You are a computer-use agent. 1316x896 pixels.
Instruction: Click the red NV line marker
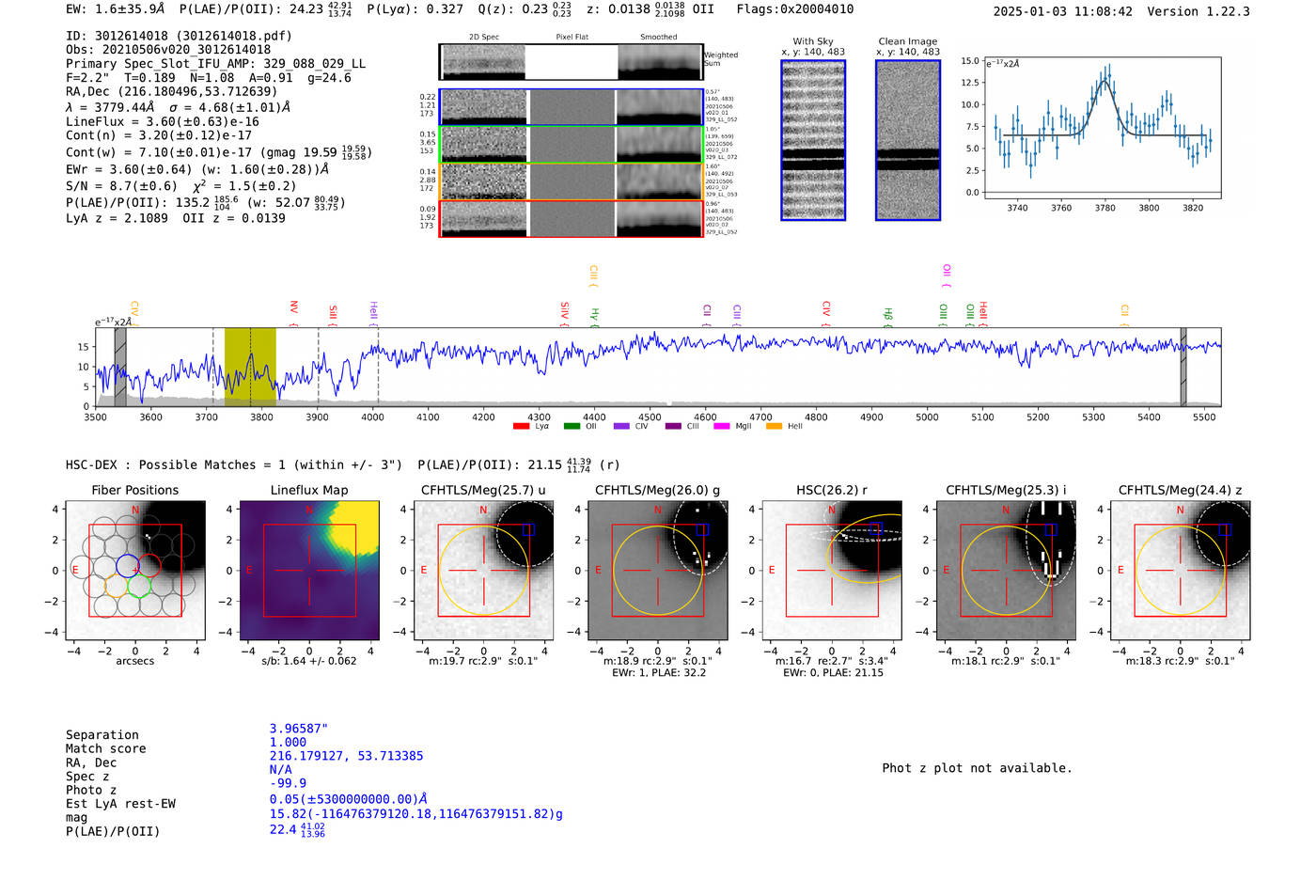coord(294,313)
